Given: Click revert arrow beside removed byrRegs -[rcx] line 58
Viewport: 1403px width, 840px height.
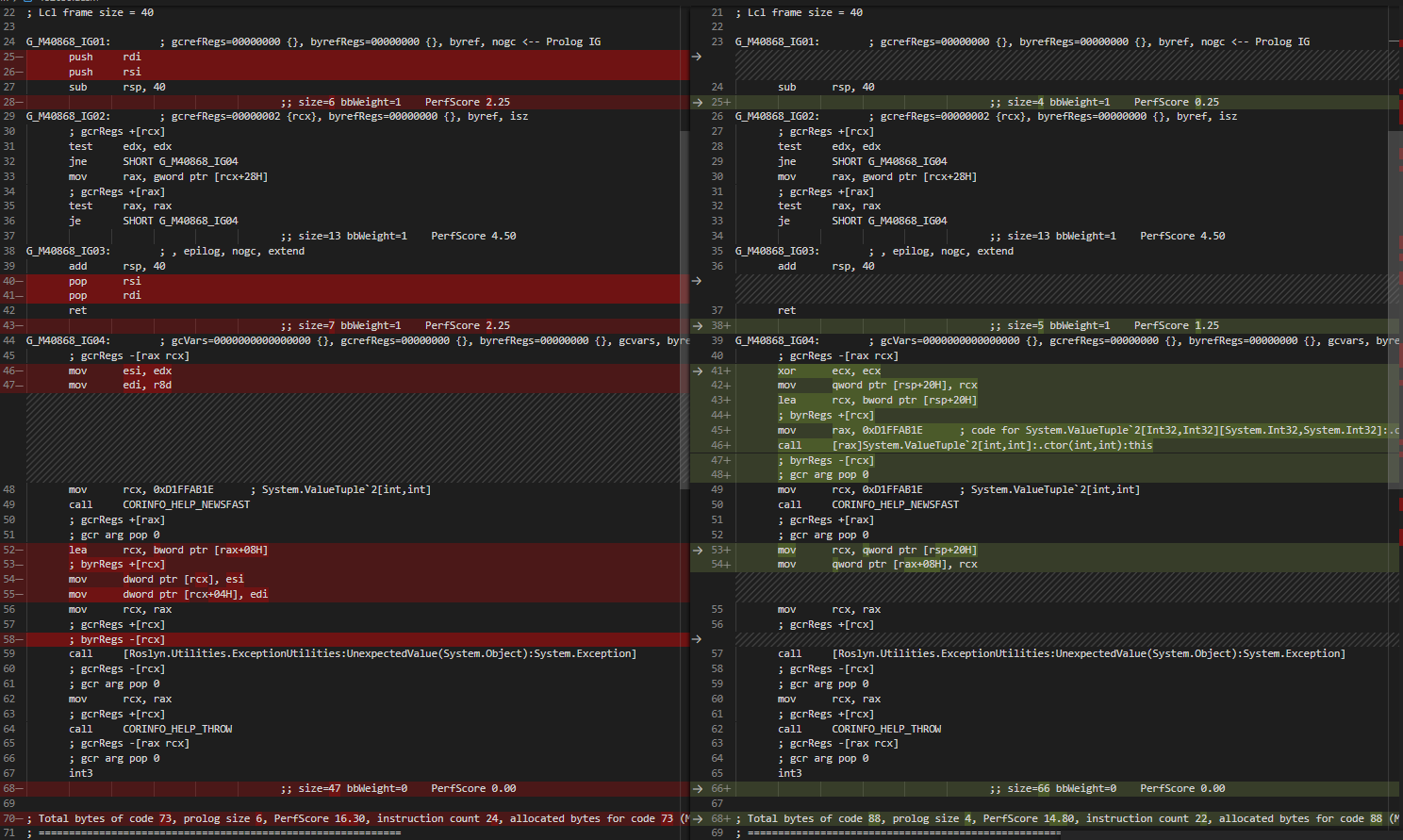Looking at the screenshot, I should 697,639.
